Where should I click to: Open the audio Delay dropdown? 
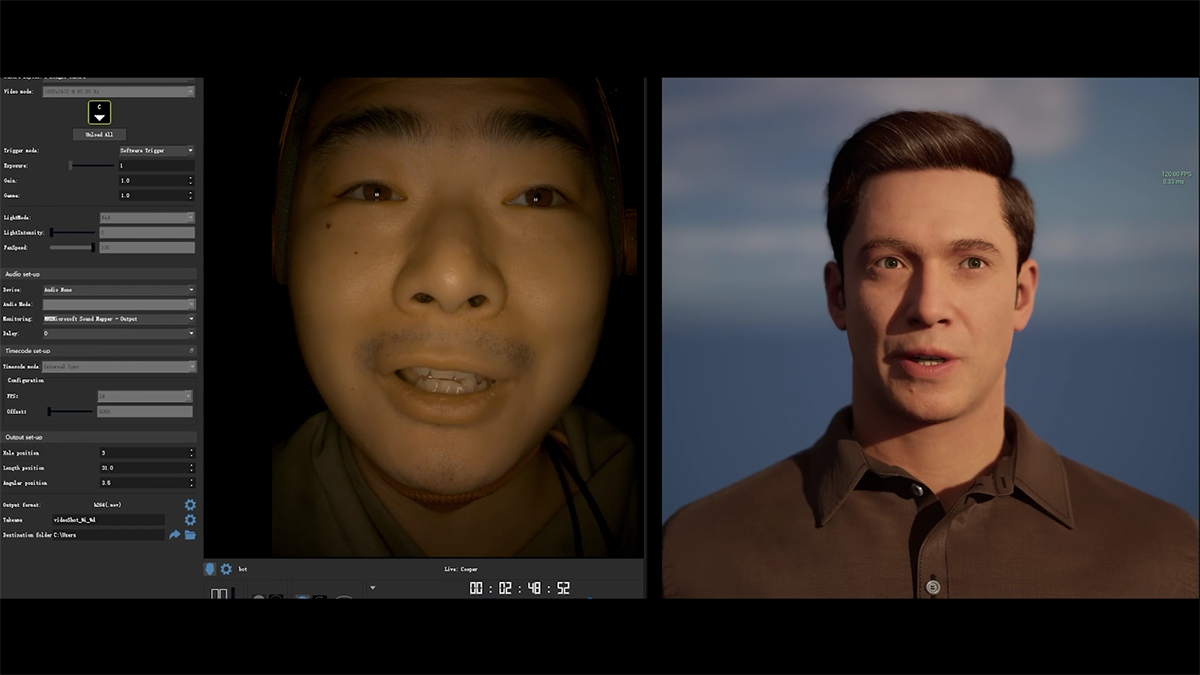tap(119, 333)
